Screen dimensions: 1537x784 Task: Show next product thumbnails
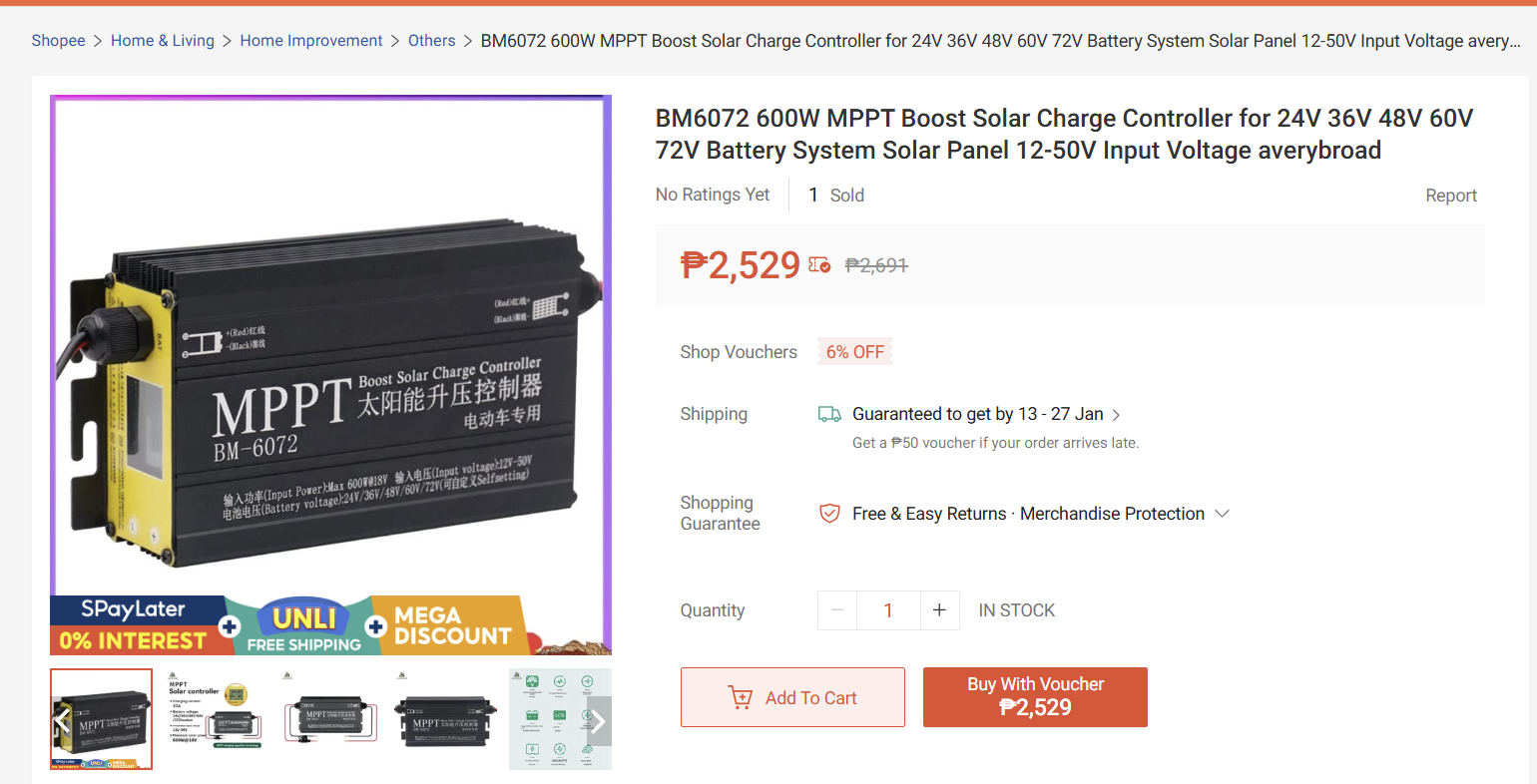click(x=598, y=720)
